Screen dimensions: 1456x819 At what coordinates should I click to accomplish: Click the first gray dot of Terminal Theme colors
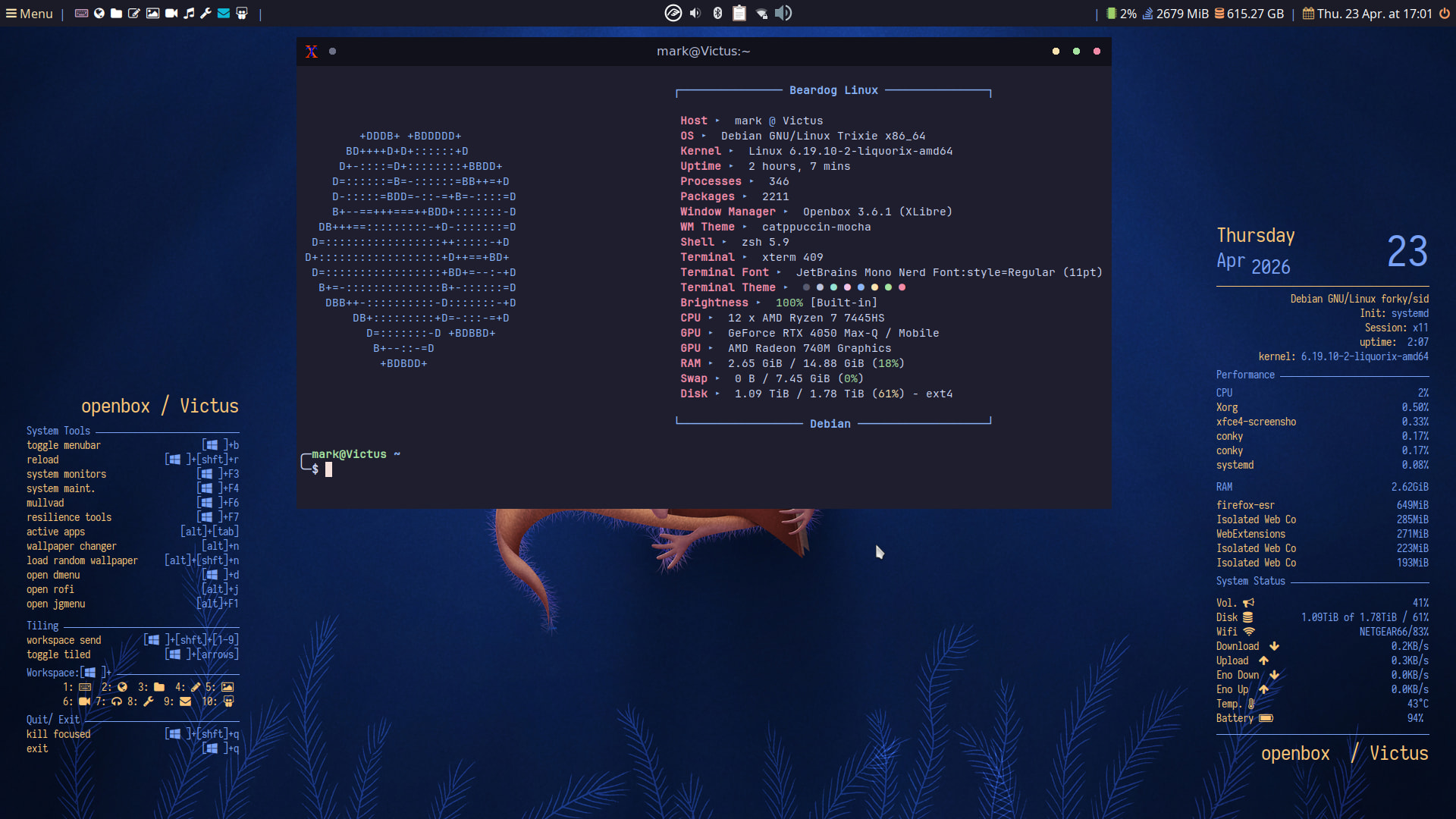point(806,287)
